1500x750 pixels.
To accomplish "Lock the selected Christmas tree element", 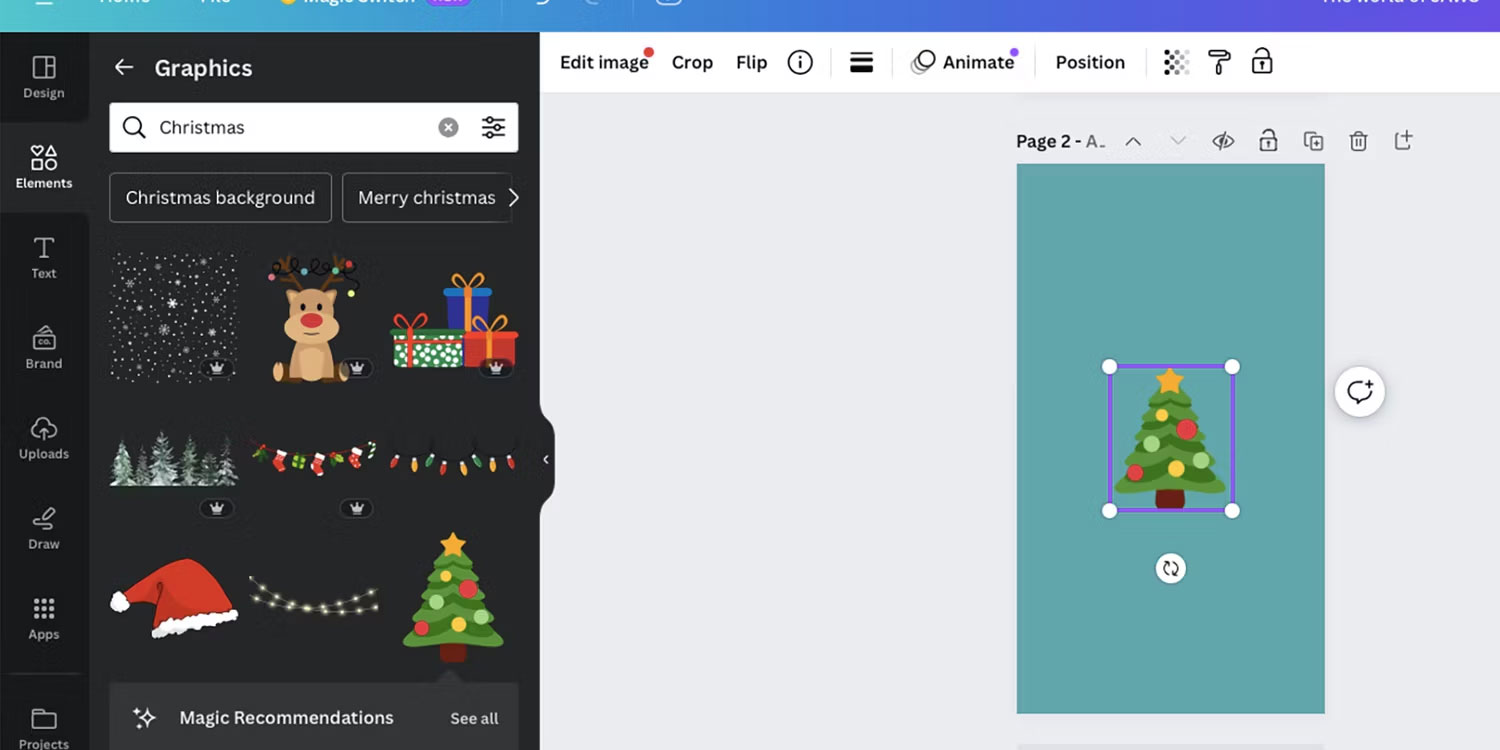I will tap(1261, 61).
